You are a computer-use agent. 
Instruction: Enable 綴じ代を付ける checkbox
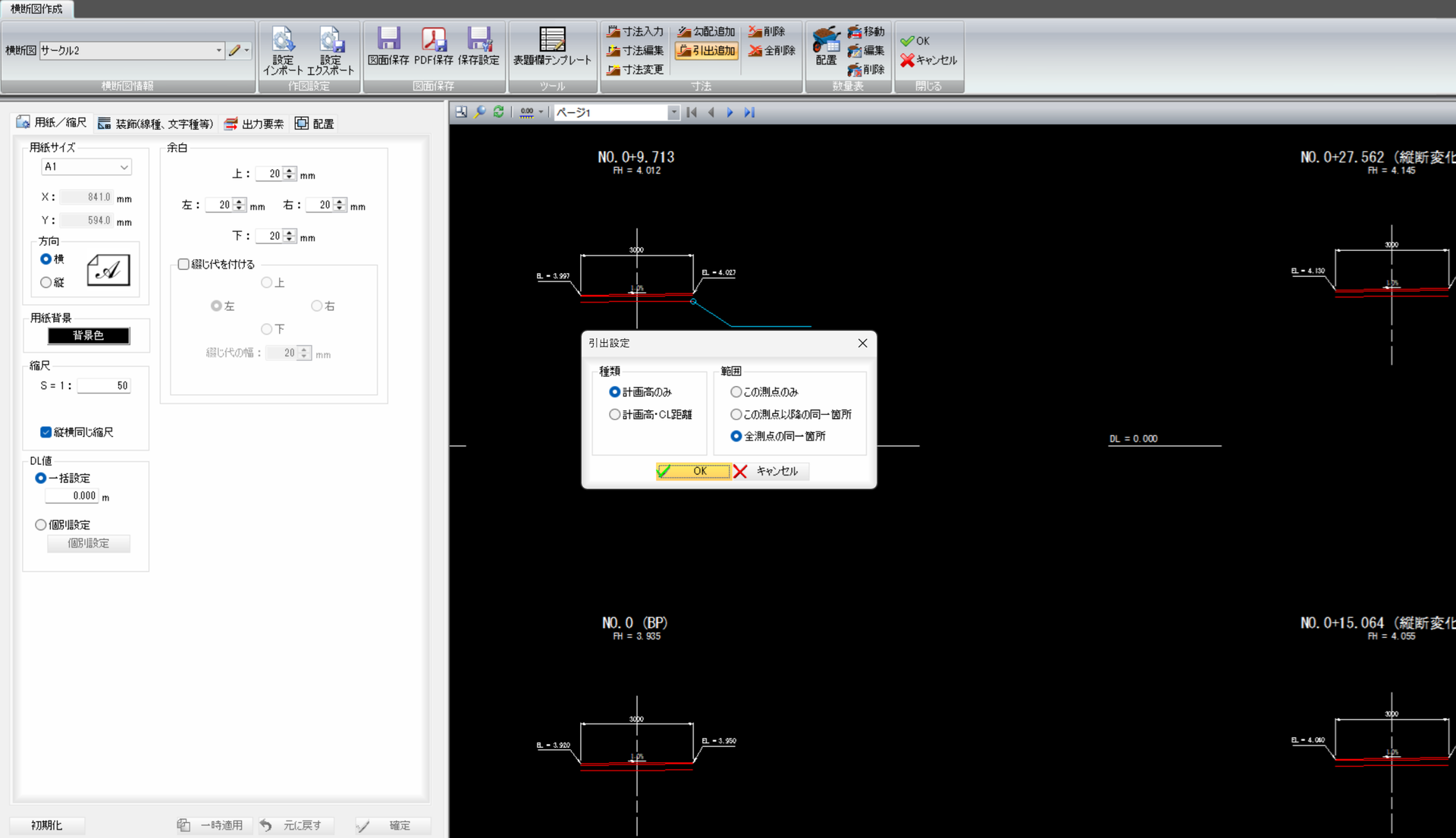pyautogui.click(x=184, y=264)
